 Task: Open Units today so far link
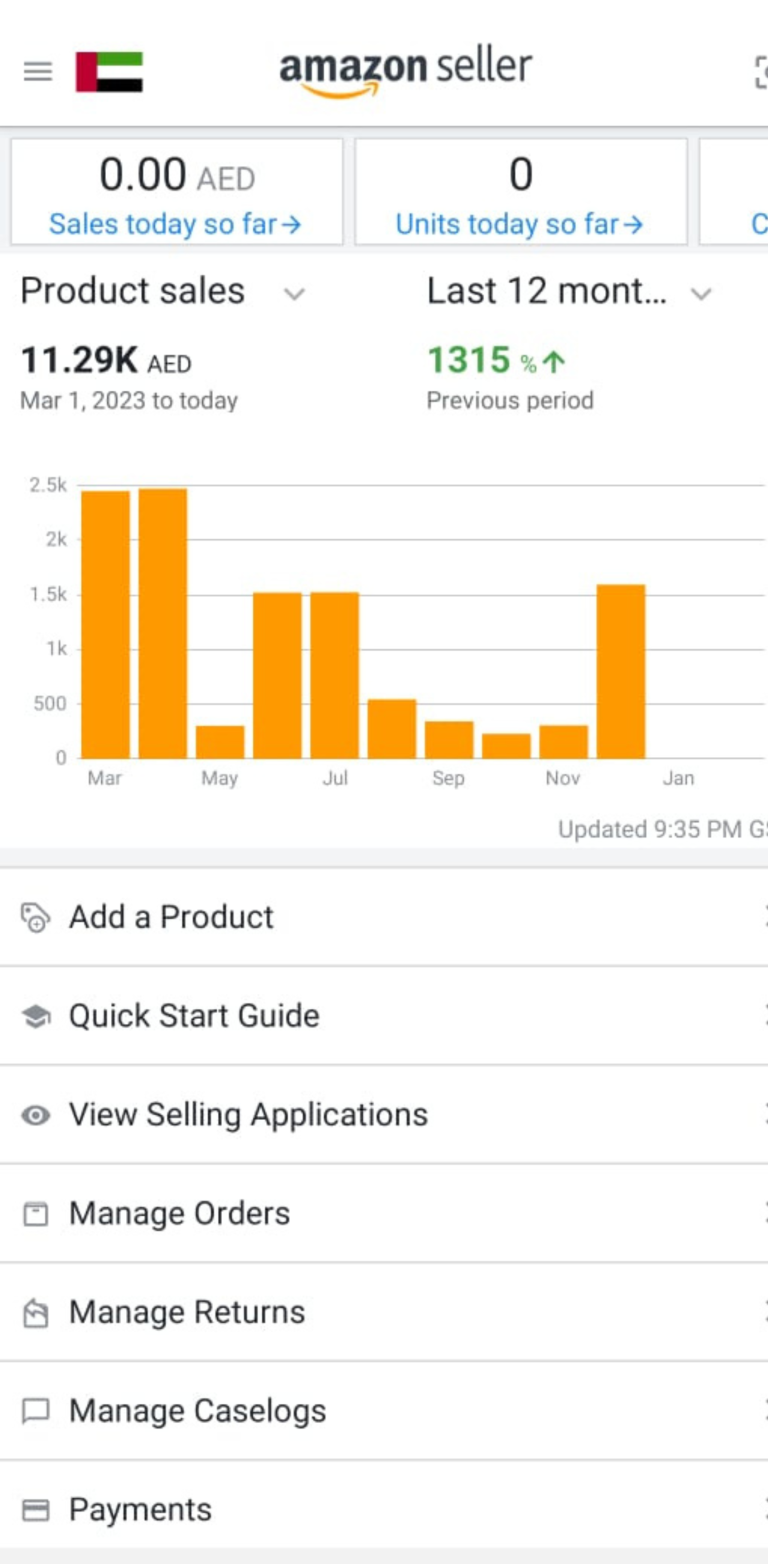point(519,224)
